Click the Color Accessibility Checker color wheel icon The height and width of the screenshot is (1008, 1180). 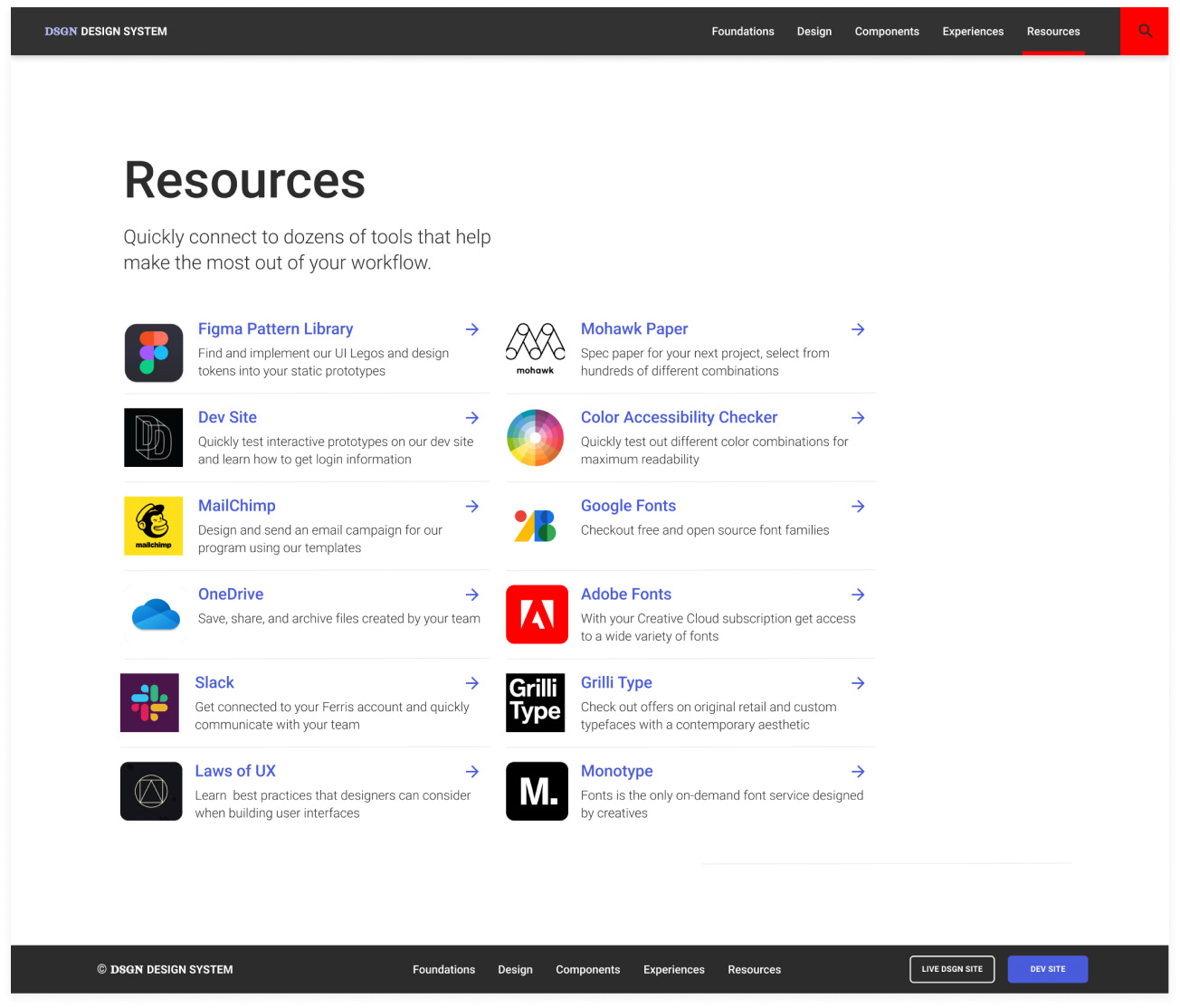click(536, 437)
